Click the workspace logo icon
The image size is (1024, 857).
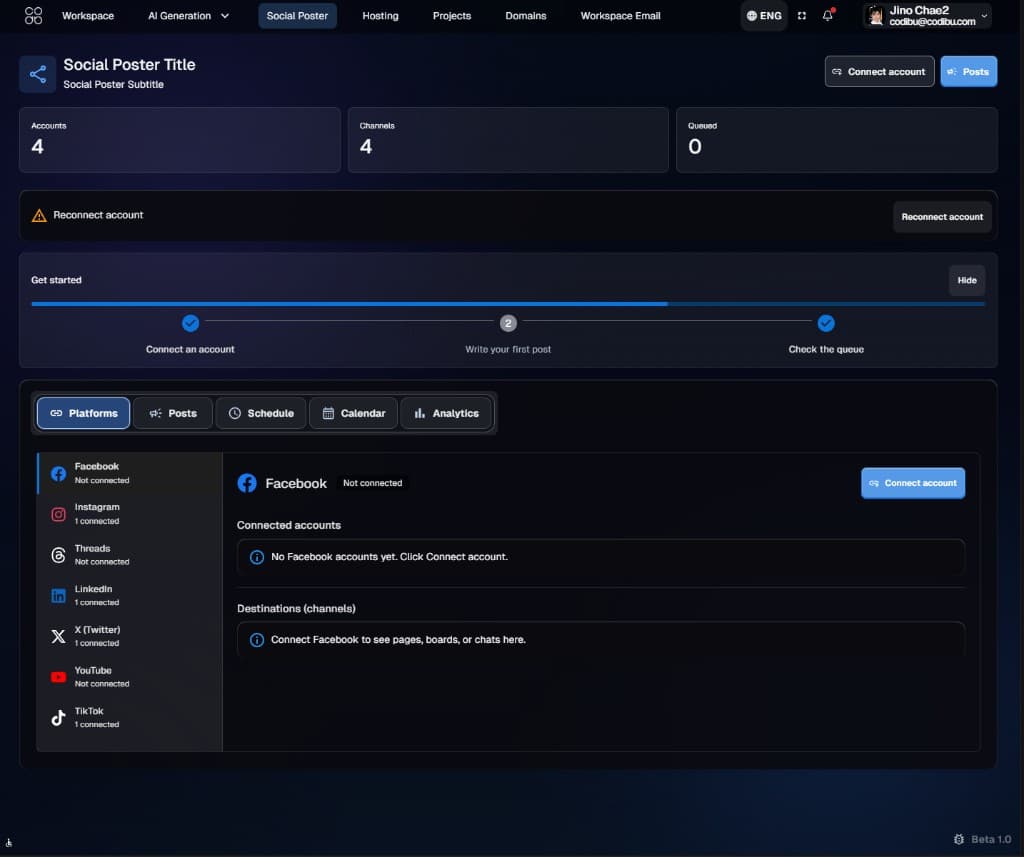point(33,16)
